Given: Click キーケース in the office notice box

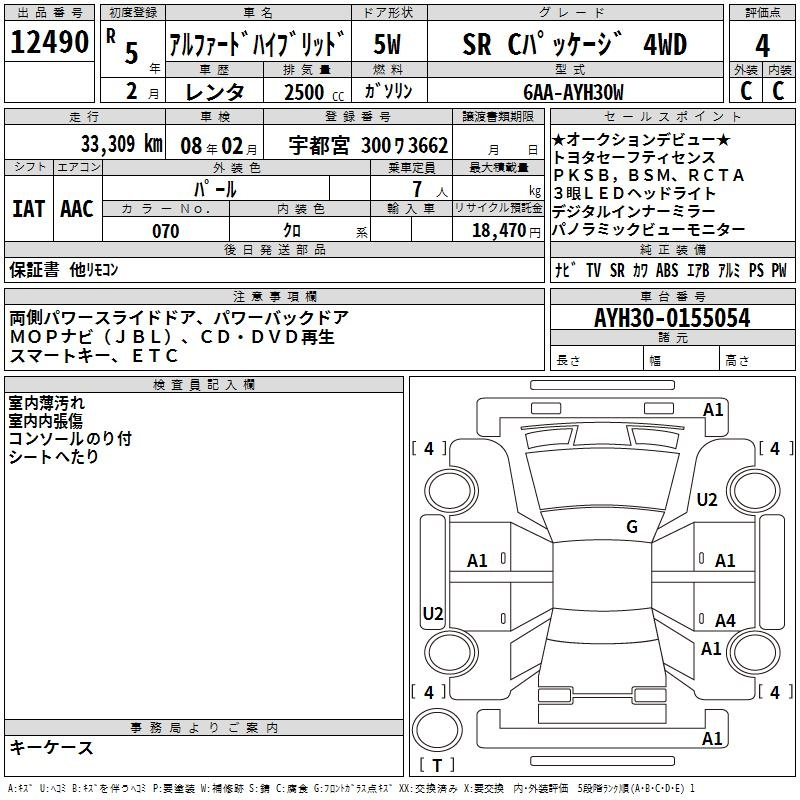Looking at the screenshot, I should click(x=52, y=747).
